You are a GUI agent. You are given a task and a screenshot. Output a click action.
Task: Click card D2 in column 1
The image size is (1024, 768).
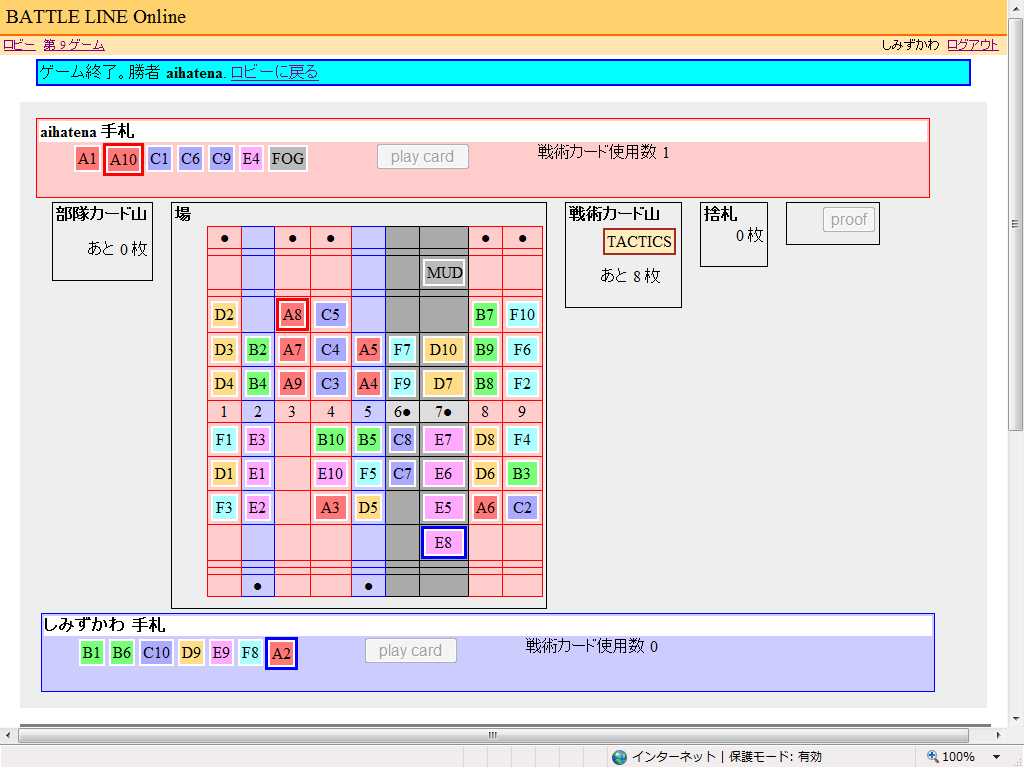pyautogui.click(x=224, y=315)
